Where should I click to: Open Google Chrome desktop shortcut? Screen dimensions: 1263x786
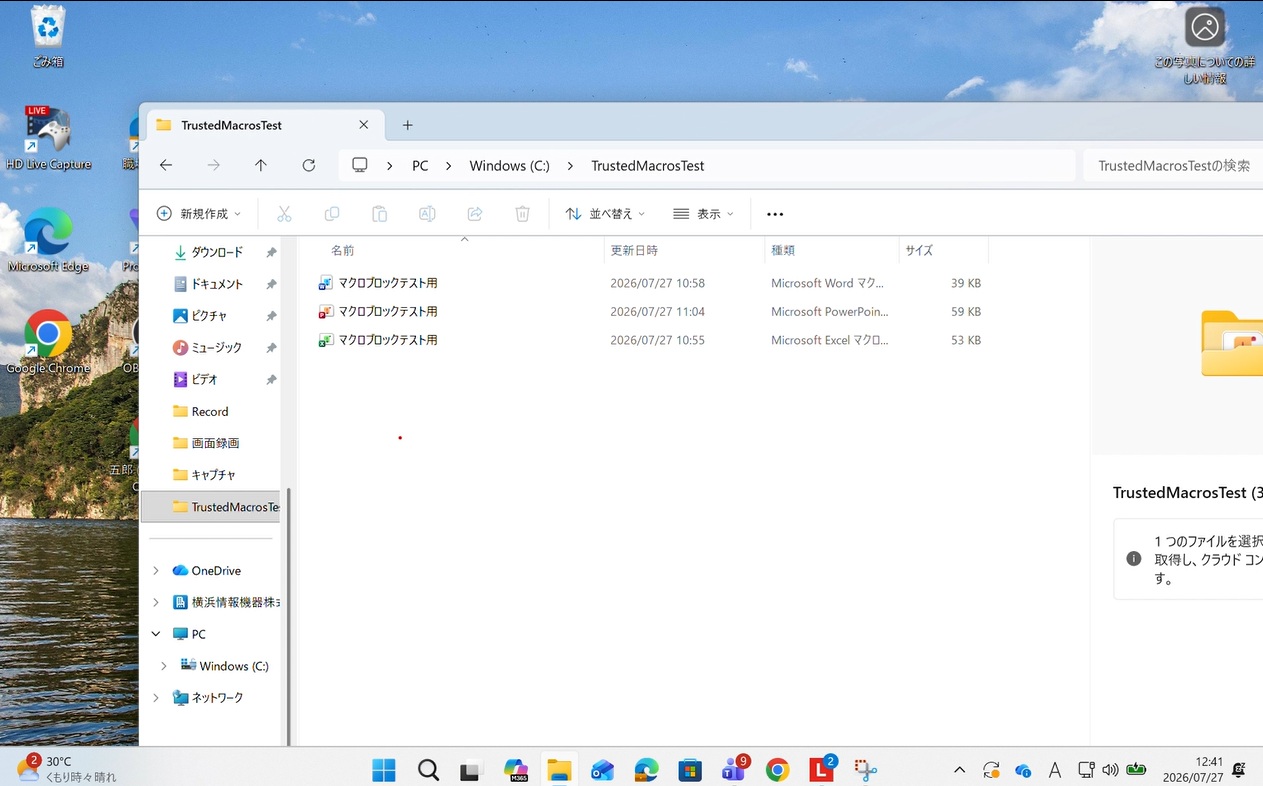click(x=48, y=342)
